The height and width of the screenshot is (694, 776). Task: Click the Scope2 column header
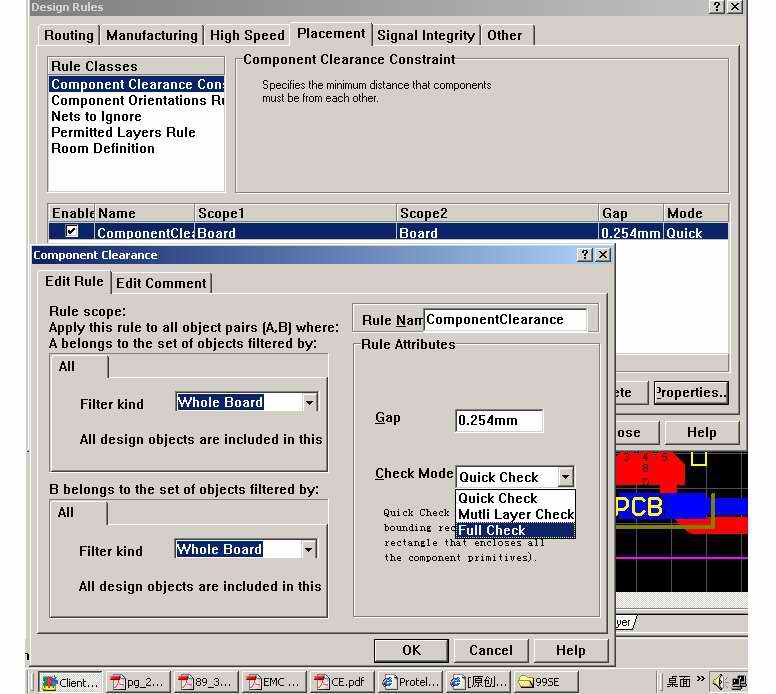pos(497,213)
